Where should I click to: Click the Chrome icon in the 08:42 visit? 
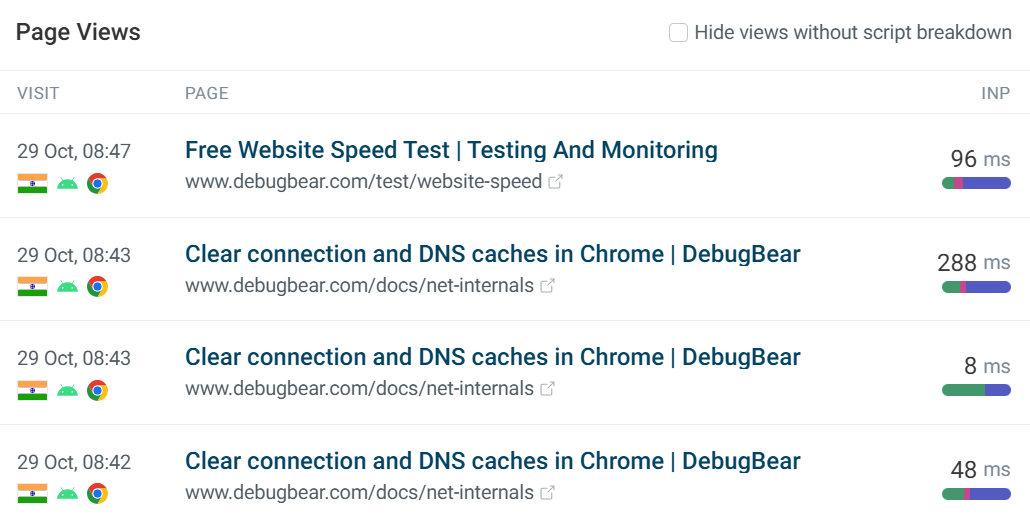pos(97,493)
